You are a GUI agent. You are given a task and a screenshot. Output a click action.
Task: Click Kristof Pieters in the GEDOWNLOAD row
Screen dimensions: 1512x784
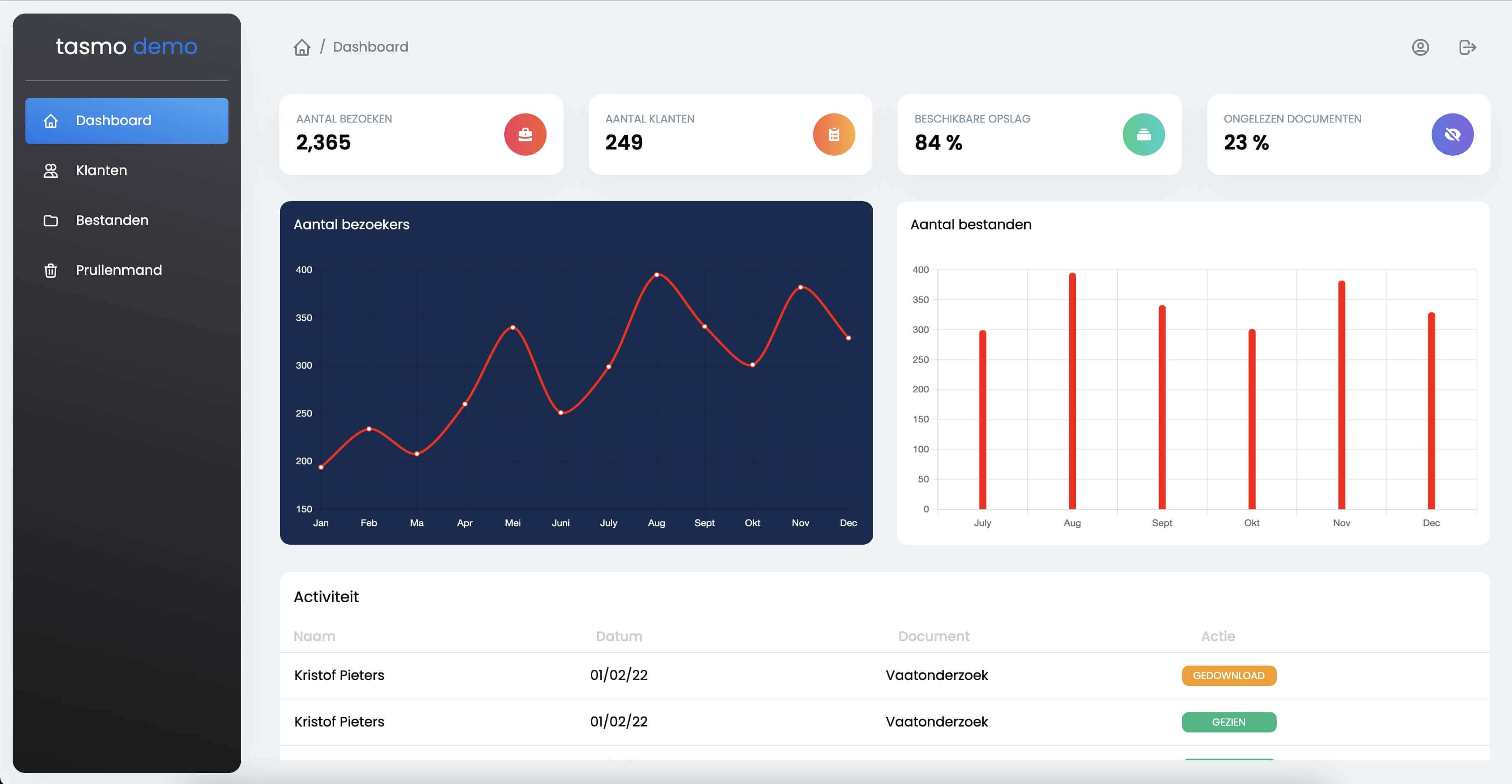point(339,675)
